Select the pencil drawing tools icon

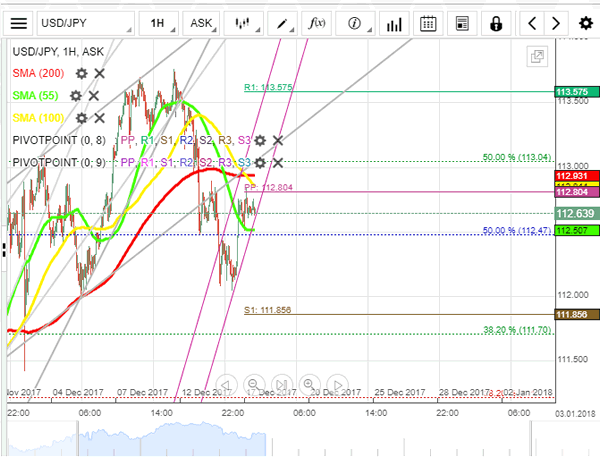click(x=284, y=22)
